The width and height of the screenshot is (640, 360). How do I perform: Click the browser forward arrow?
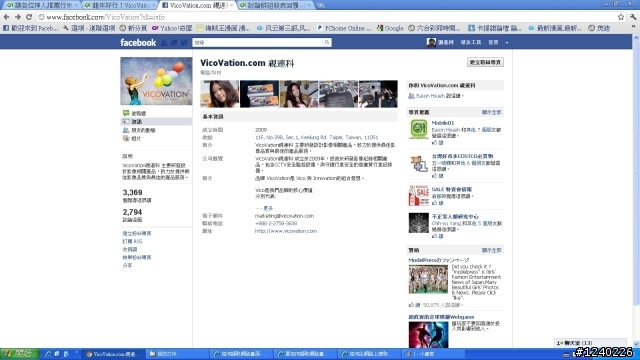(x=17, y=17)
